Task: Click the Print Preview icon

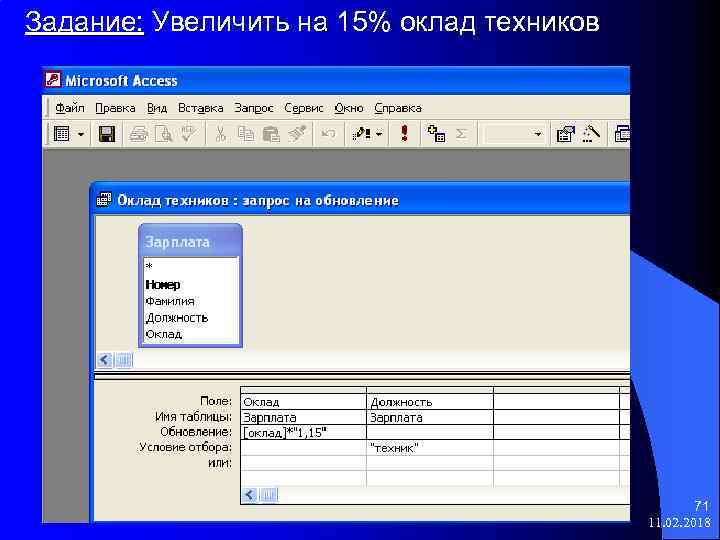Action: click(163, 134)
